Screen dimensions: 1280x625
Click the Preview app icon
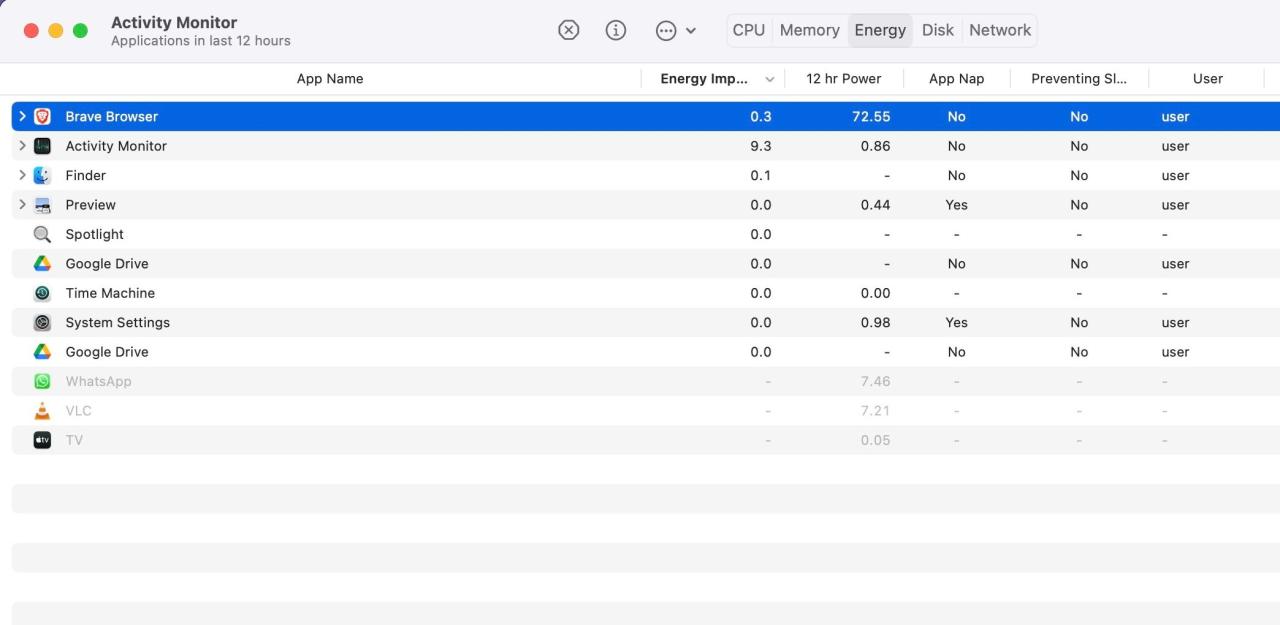(x=42, y=205)
